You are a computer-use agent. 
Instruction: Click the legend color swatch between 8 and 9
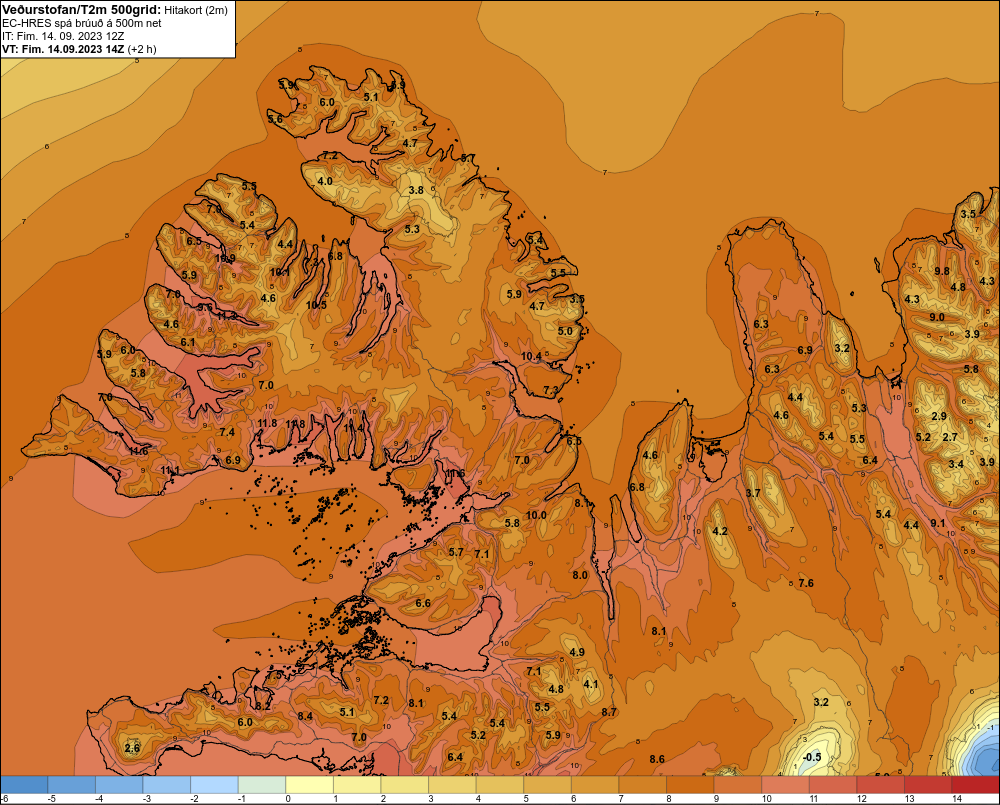pos(691,785)
